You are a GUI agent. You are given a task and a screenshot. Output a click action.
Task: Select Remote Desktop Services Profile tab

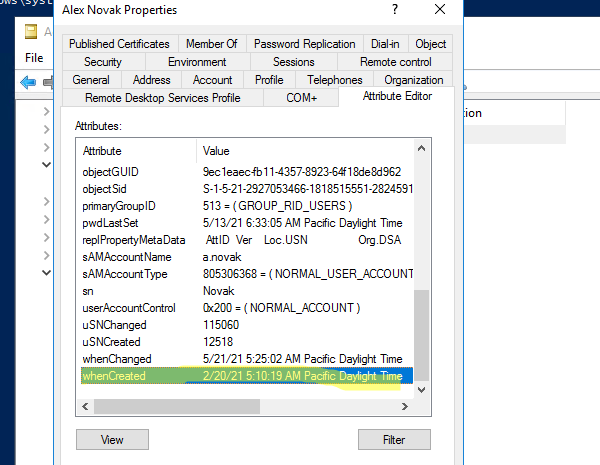pyautogui.click(x=163, y=98)
